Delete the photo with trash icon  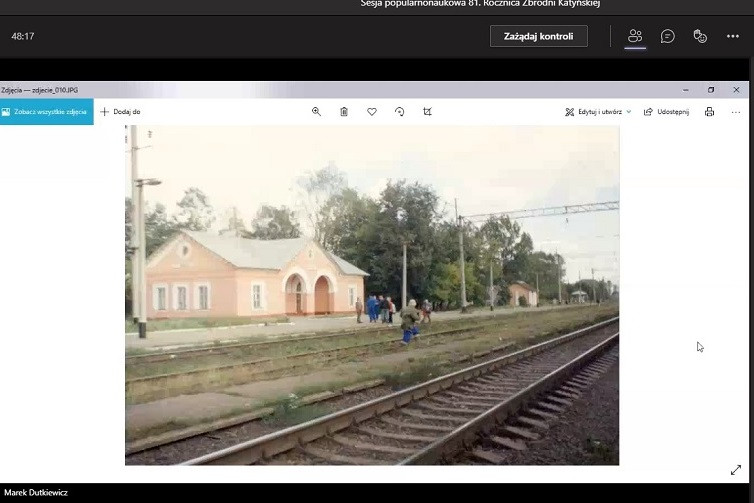[344, 112]
